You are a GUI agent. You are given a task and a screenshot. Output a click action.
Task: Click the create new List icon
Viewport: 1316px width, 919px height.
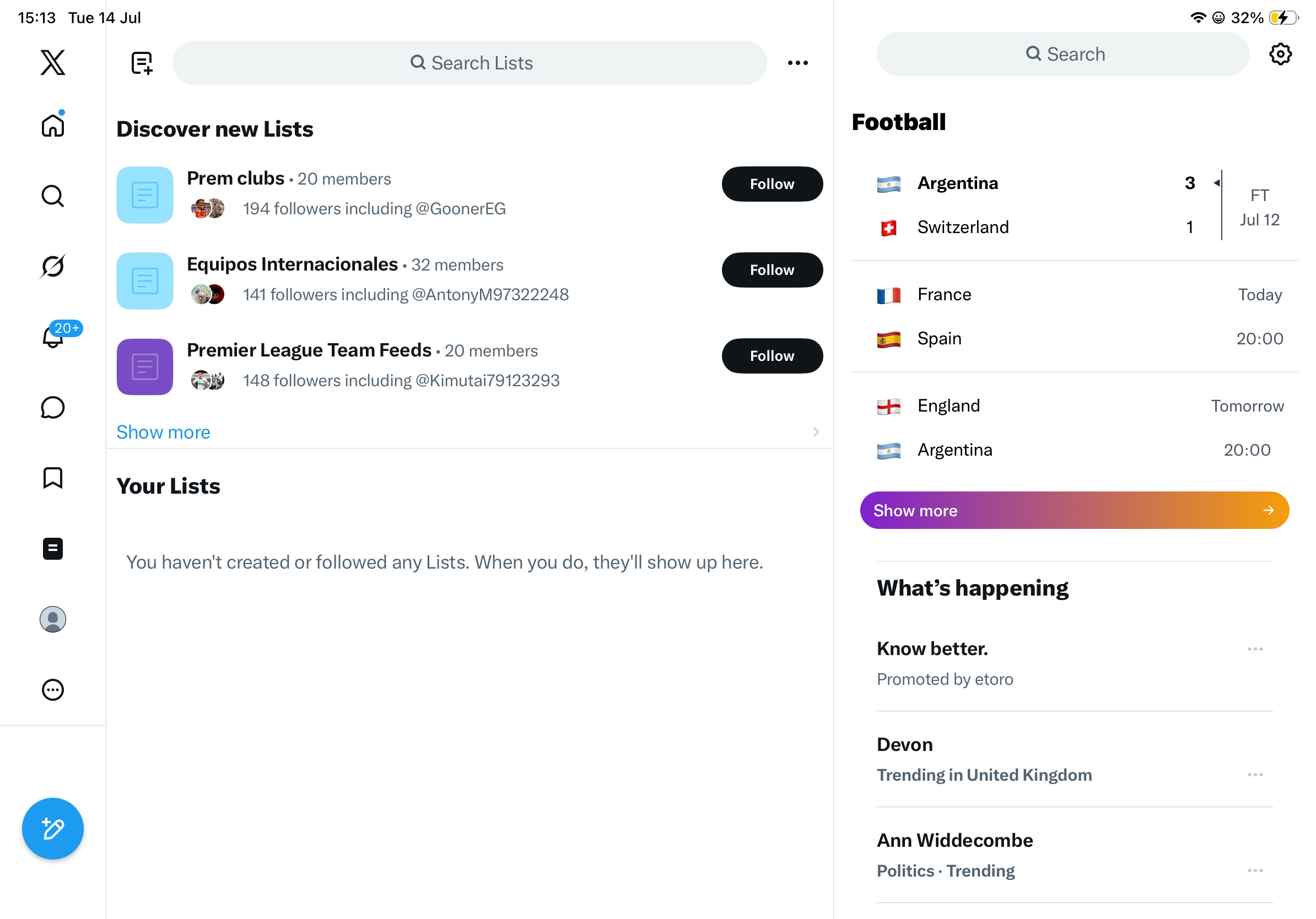(x=142, y=63)
